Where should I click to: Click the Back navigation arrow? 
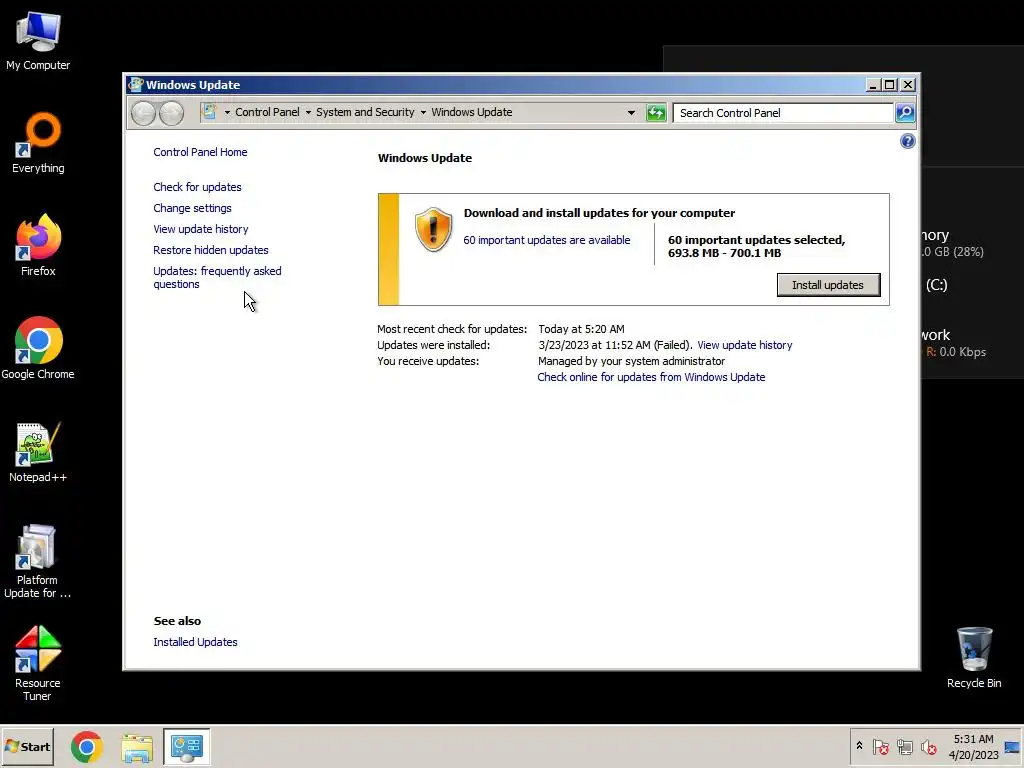(x=143, y=113)
